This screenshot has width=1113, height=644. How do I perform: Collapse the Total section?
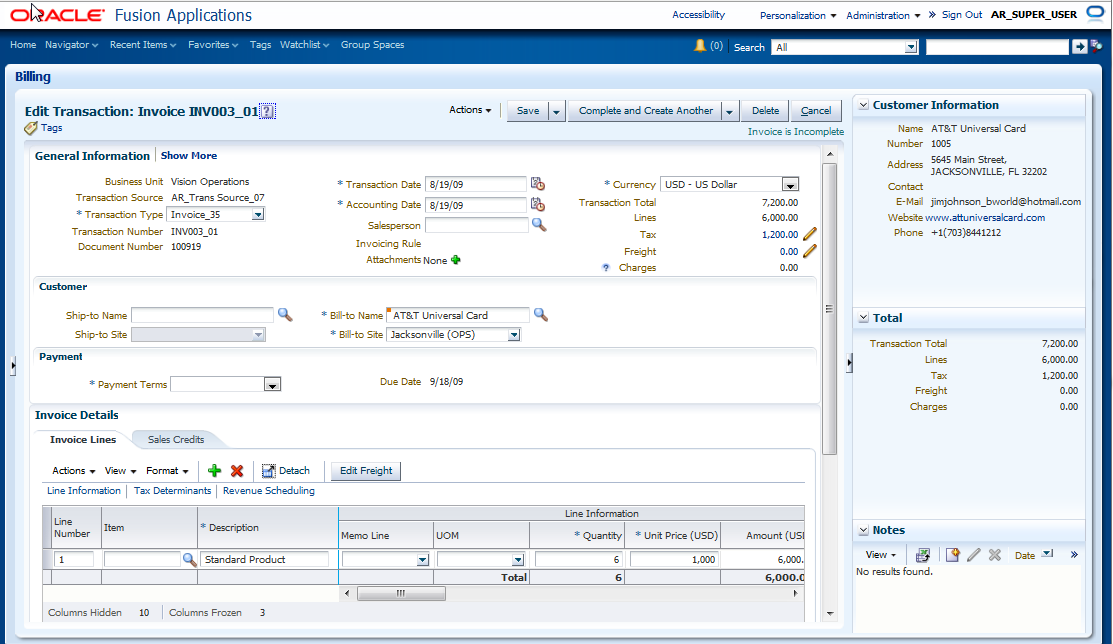coord(864,318)
